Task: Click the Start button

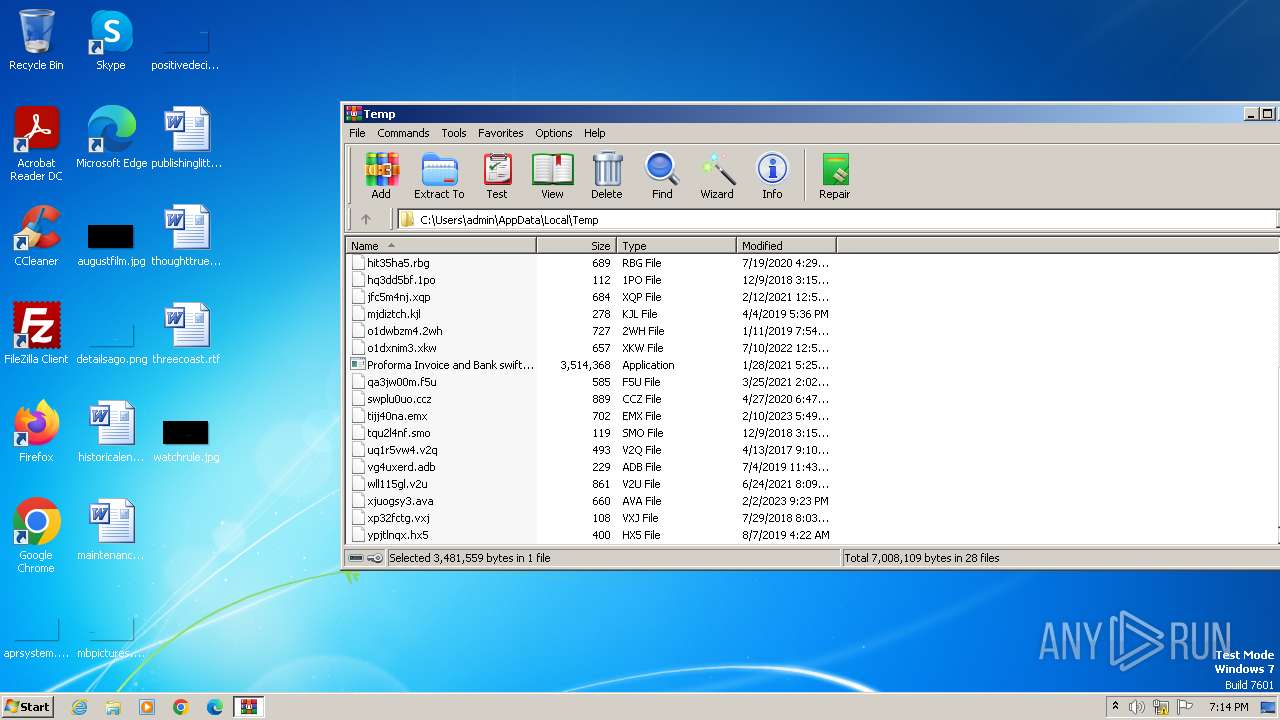Action: [27, 707]
